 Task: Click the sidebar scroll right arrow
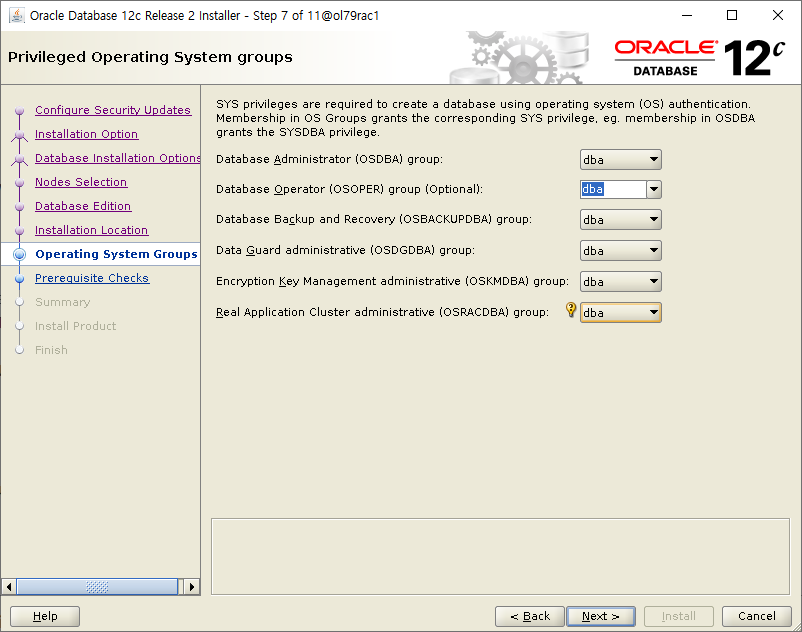[x=192, y=586]
